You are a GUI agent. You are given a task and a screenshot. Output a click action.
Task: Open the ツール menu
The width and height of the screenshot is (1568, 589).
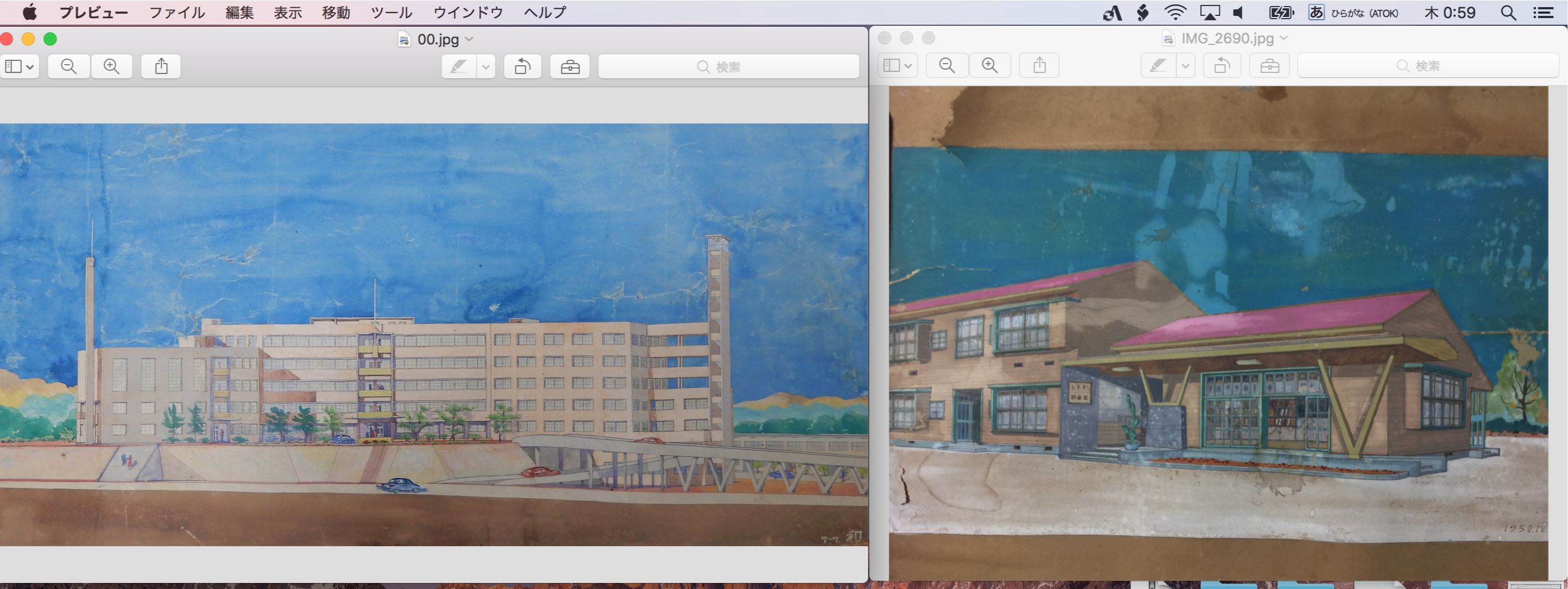click(x=391, y=12)
